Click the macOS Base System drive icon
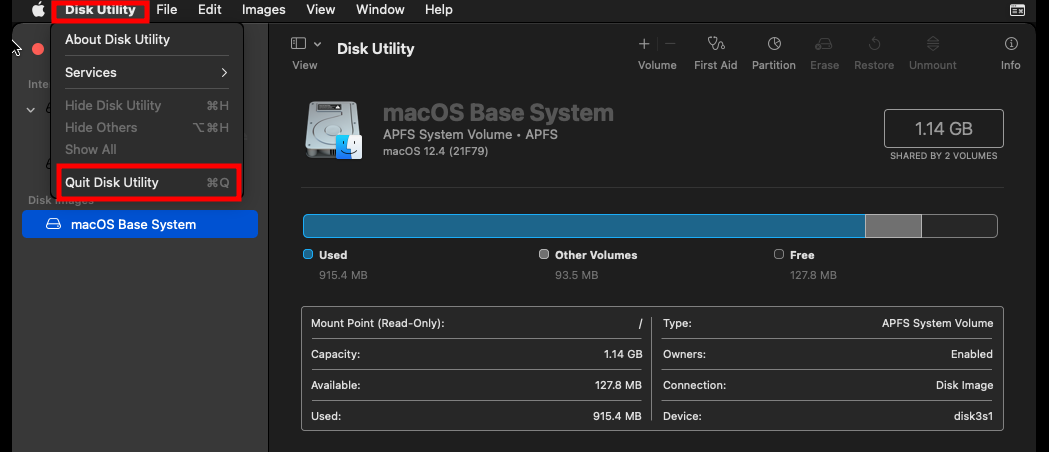 tap(333, 130)
